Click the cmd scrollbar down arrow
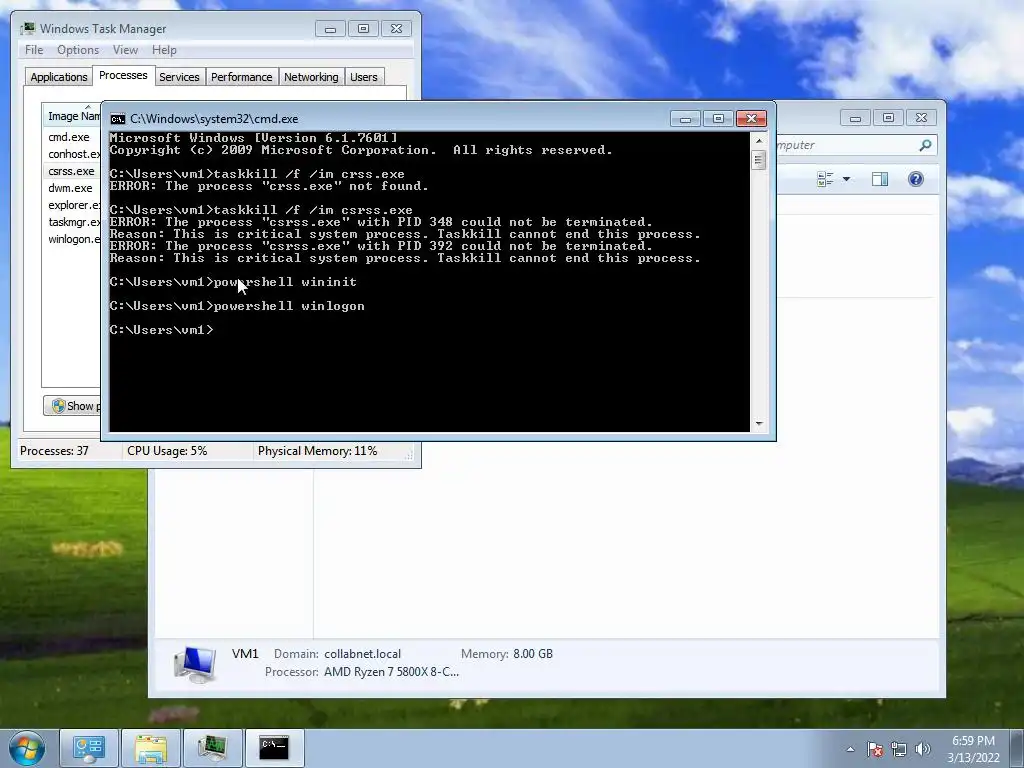Viewport: 1024px width, 768px height. point(759,424)
